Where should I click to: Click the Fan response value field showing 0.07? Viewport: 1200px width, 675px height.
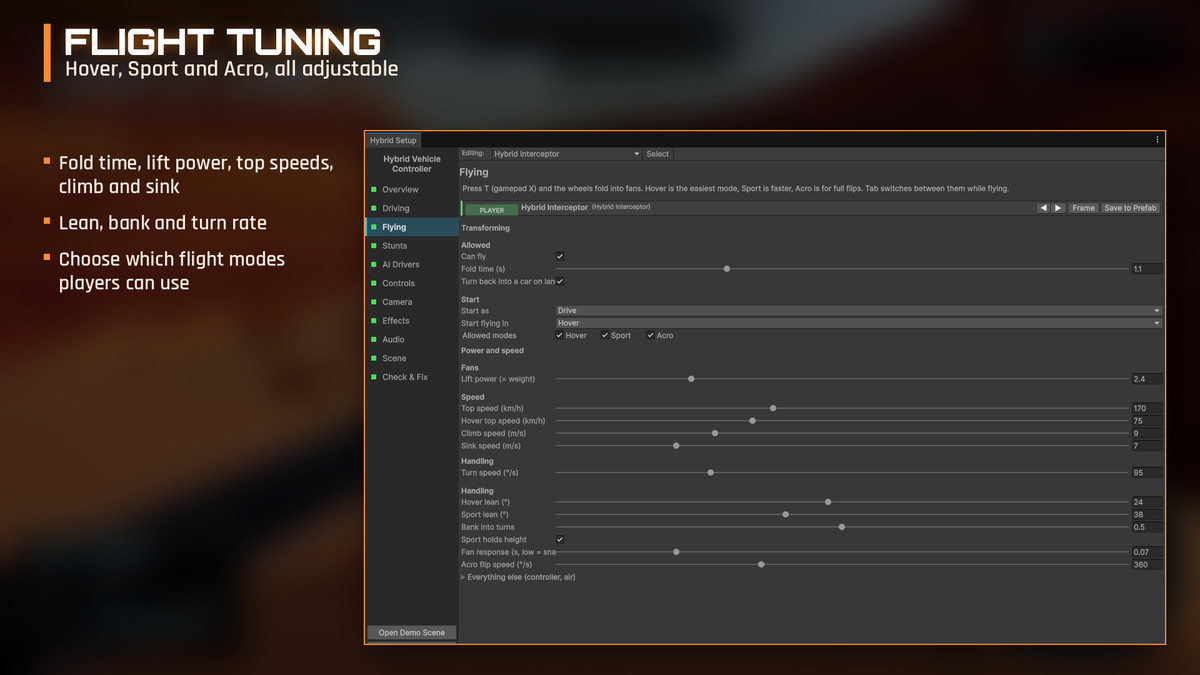[x=1146, y=552]
